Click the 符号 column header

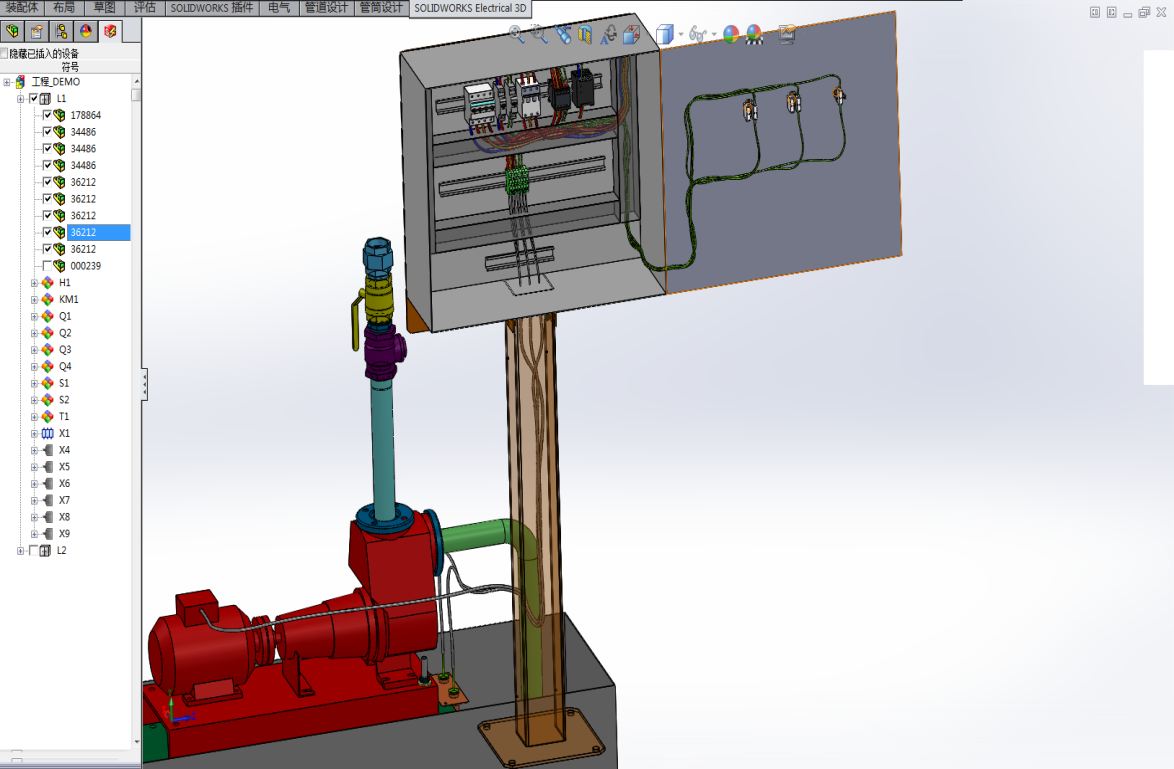tap(70, 67)
